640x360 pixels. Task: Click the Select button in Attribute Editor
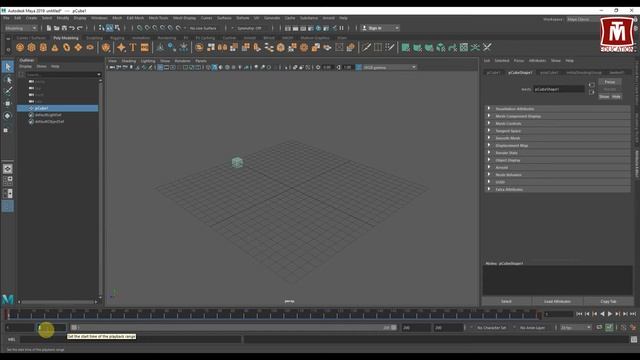[x=507, y=301]
